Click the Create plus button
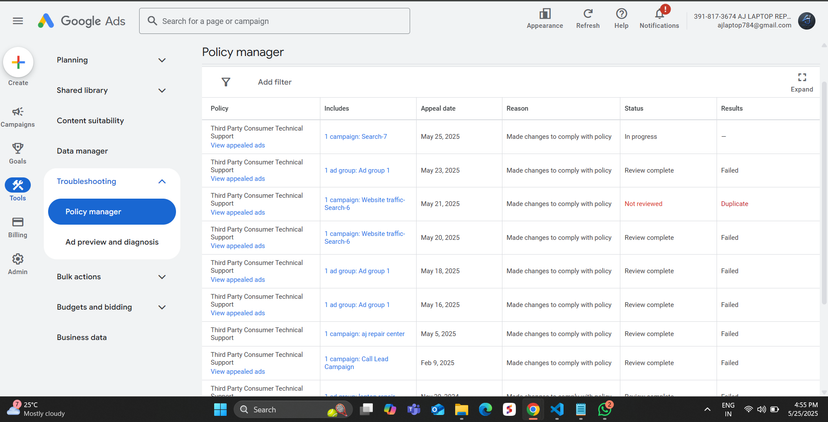This screenshot has height=422, width=828. (18, 63)
